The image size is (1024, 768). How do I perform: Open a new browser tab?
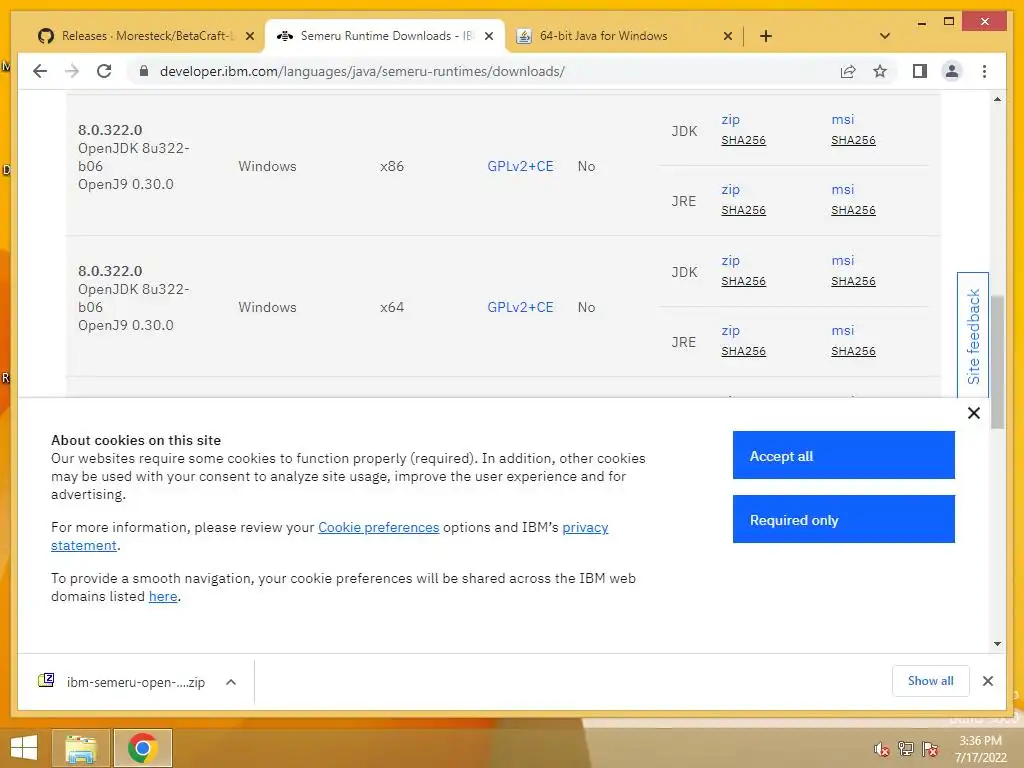point(766,36)
